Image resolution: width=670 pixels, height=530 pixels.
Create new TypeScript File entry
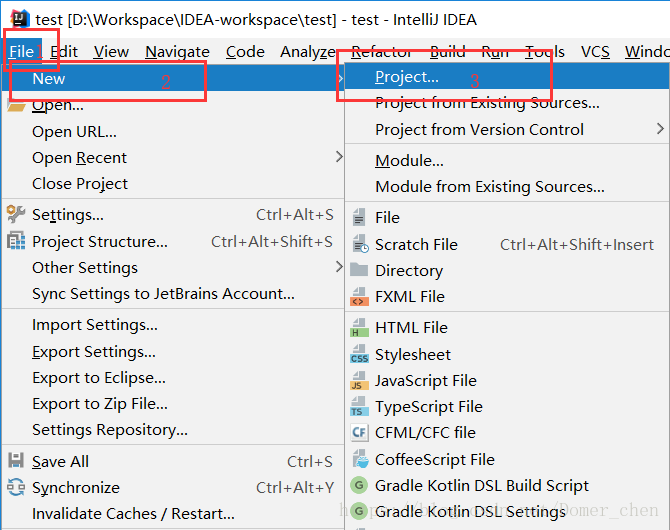[x=507, y=406]
